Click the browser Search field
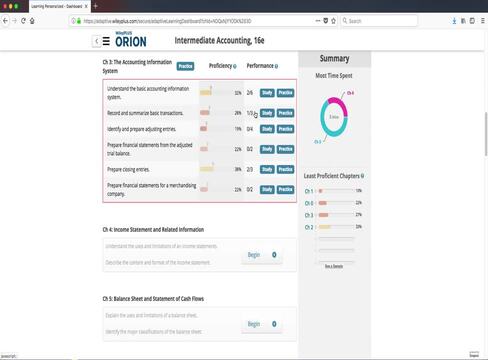The height and width of the screenshot is (360, 488). [x=379, y=21]
